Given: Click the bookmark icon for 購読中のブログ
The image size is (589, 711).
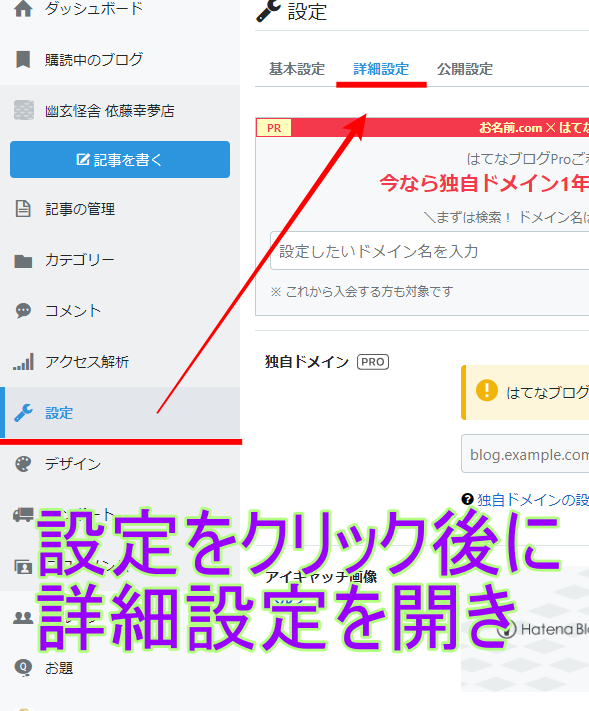Looking at the screenshot, I should pyautogui.click(x=23, y=59).
